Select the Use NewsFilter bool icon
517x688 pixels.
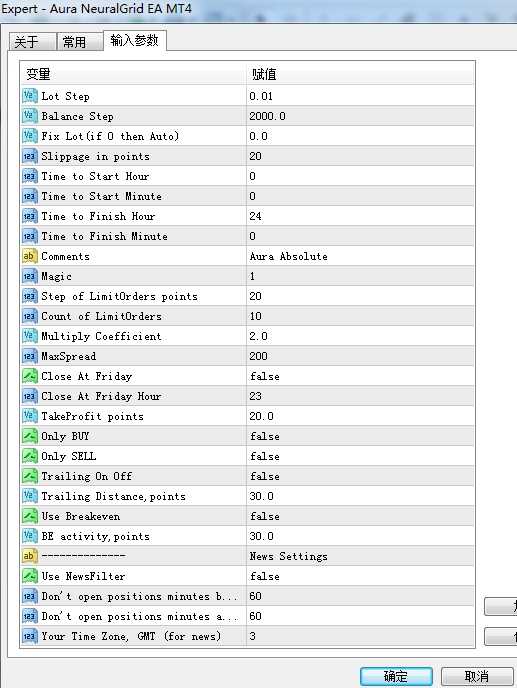[x=29, y=576]
